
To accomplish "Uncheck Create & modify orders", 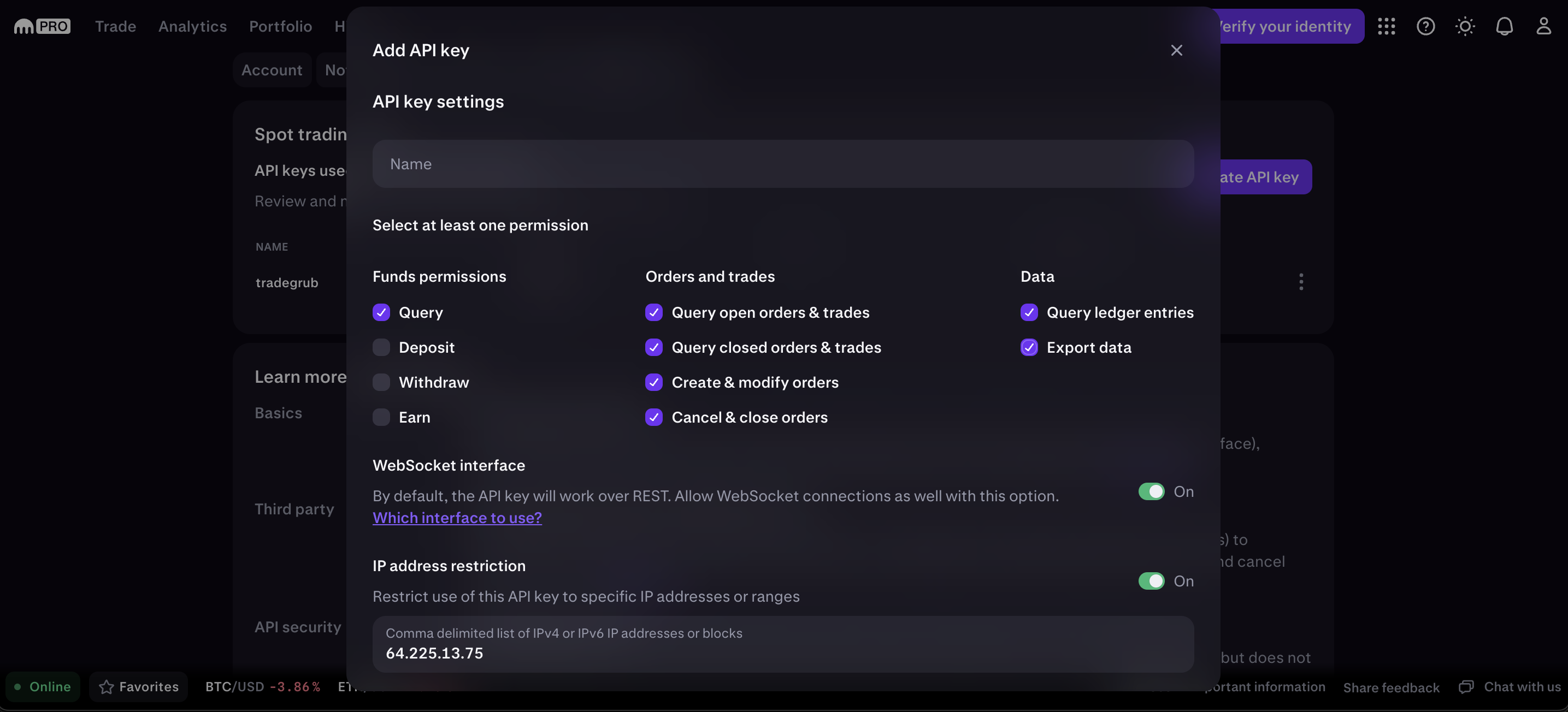I will [654, 382].
